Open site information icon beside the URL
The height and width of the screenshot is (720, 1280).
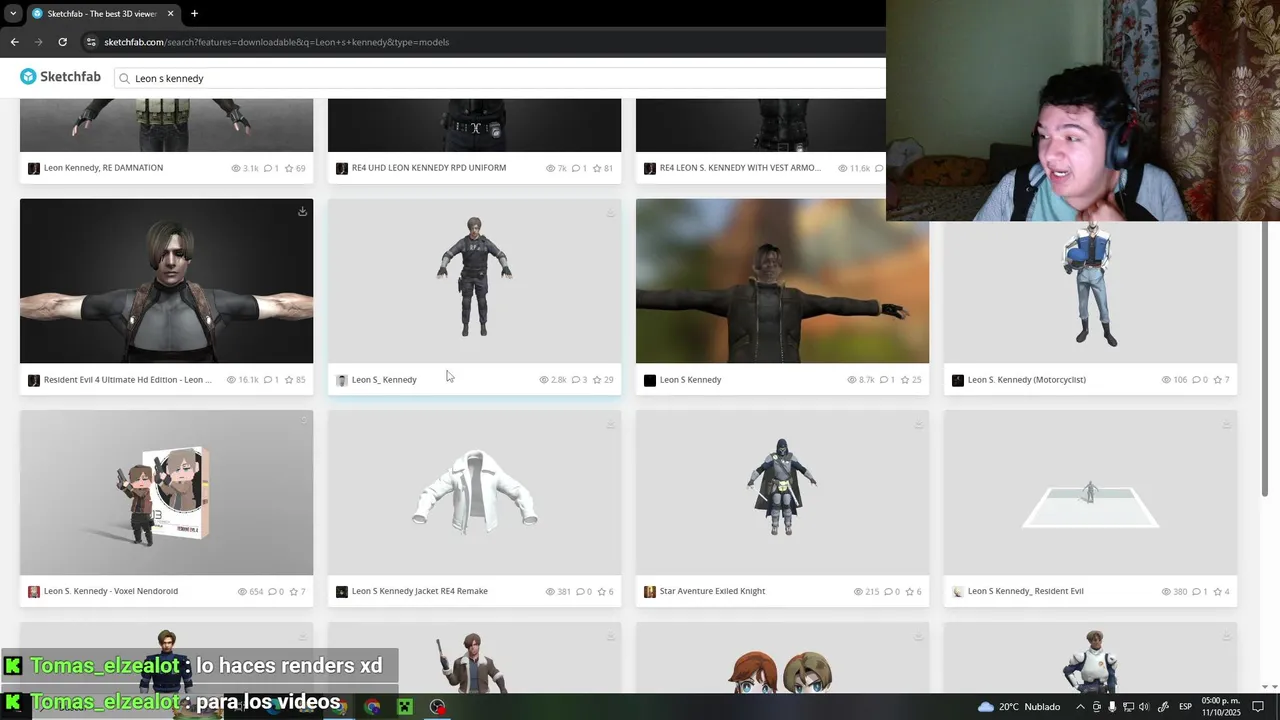click(x=91, y=42)
